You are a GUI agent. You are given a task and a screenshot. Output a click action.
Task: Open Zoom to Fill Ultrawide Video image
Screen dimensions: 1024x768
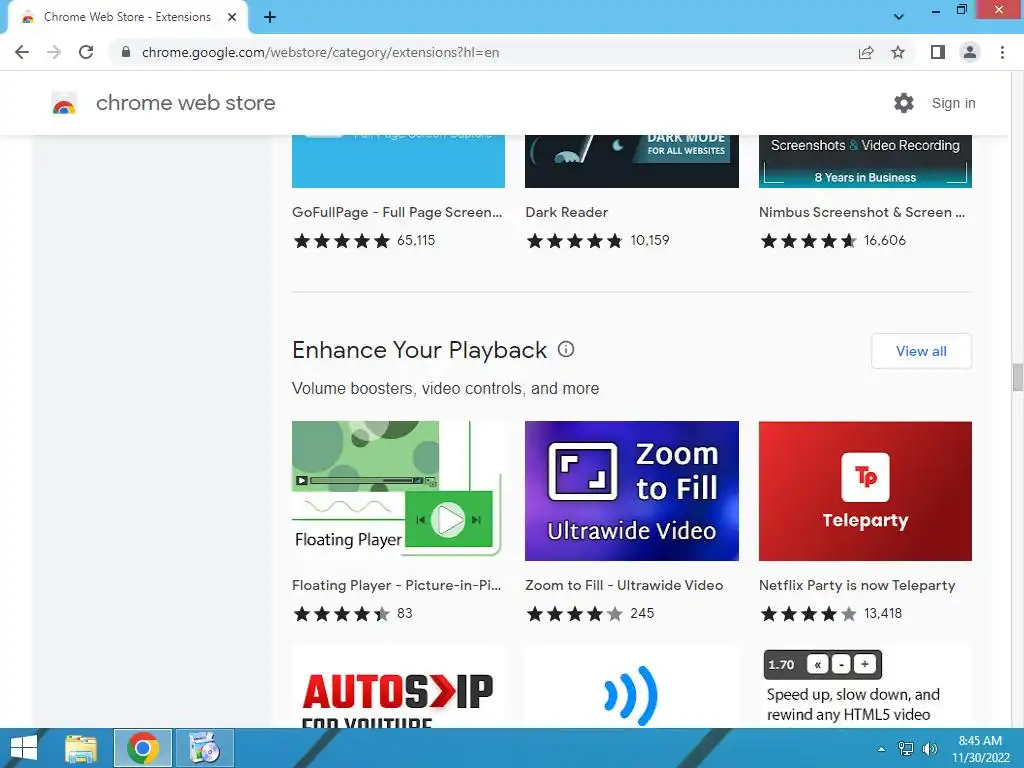coord(632,490)
